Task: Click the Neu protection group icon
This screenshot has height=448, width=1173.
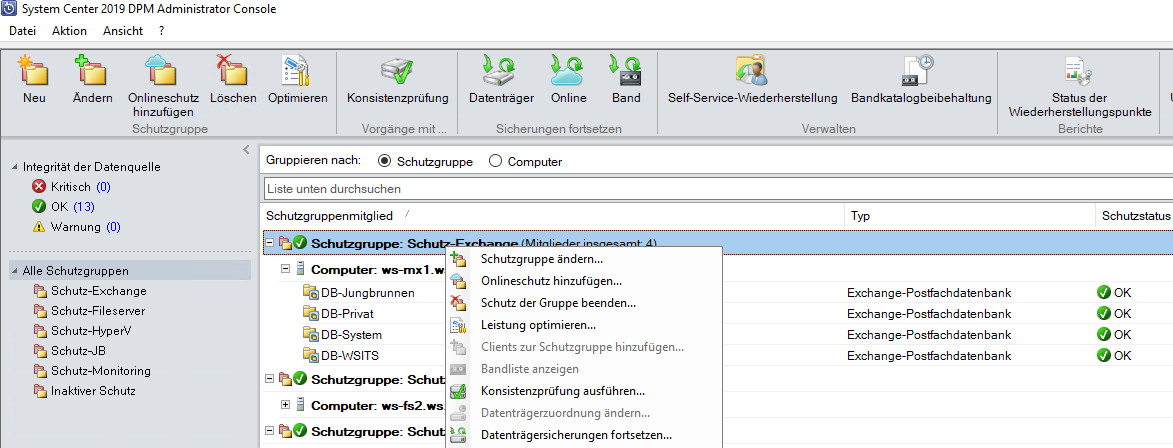Action: coord(34,70)
